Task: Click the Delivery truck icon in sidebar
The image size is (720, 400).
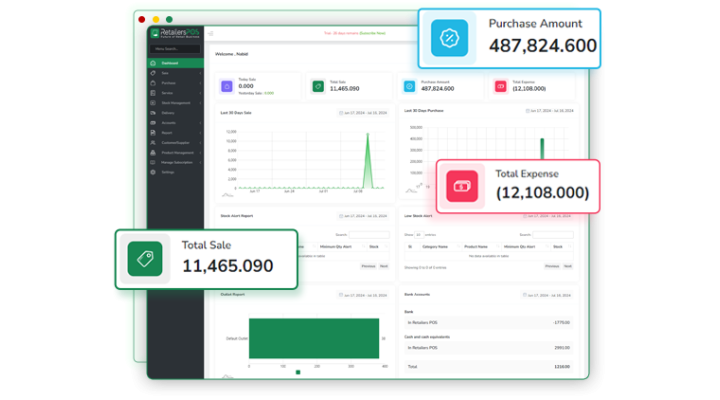Action: [153, 113]
